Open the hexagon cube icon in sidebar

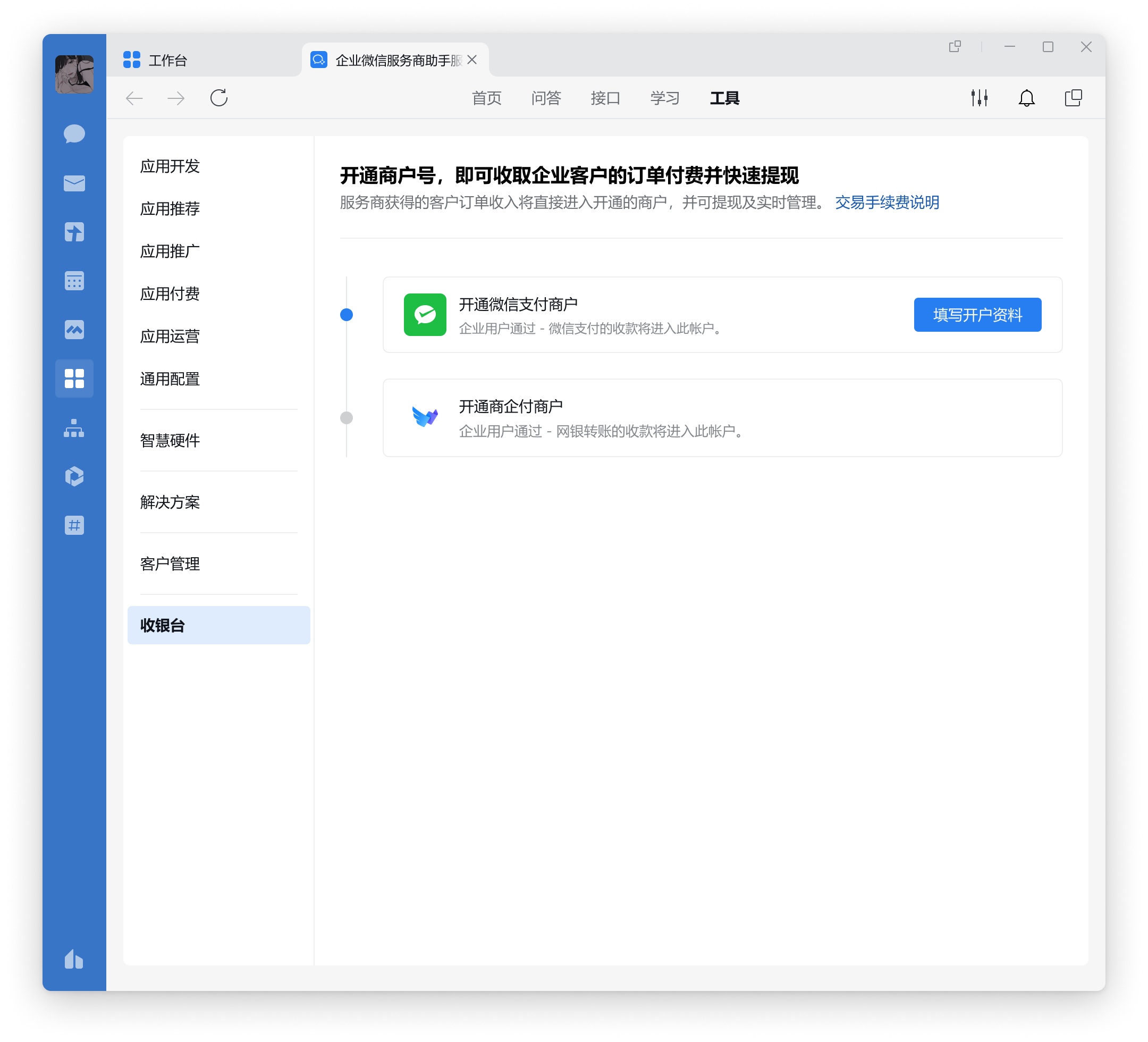click(x=74, y=476)
